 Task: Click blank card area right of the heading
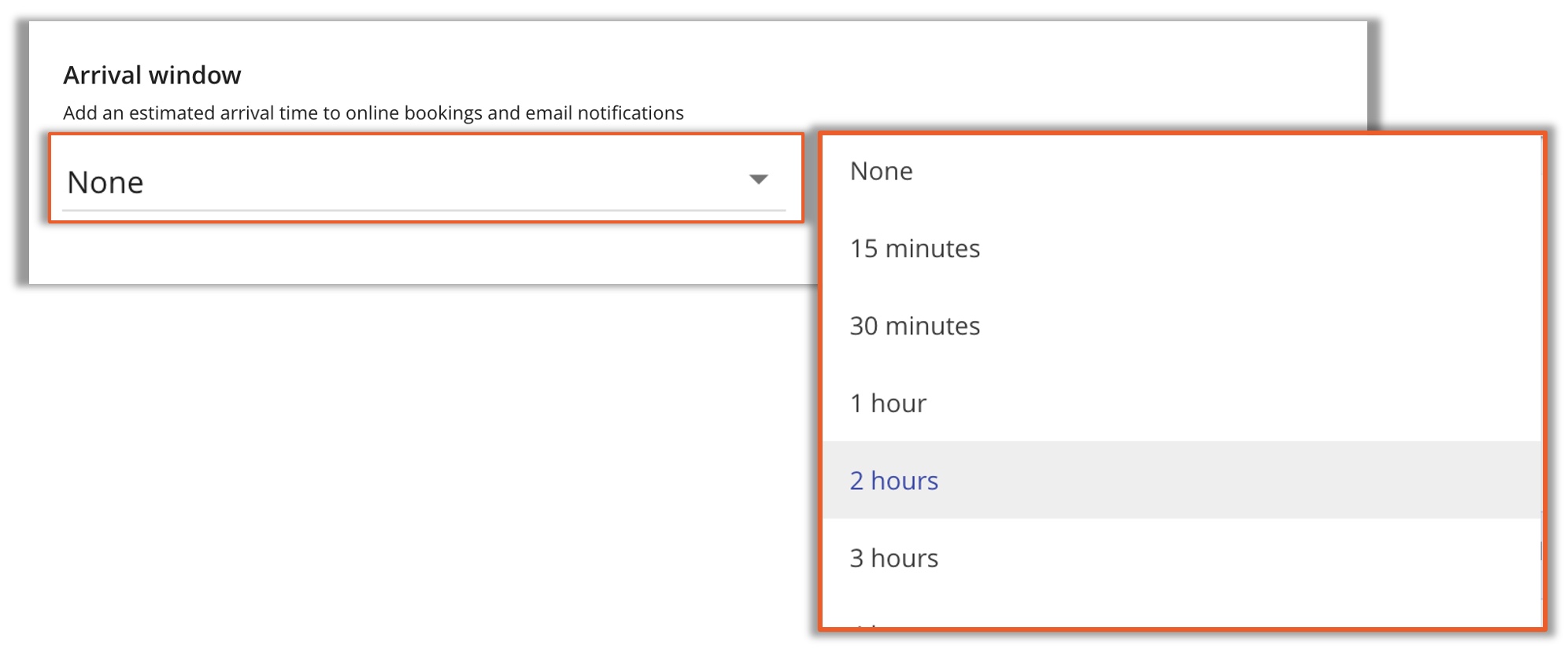pyautogui.click(x=787, y=76)
